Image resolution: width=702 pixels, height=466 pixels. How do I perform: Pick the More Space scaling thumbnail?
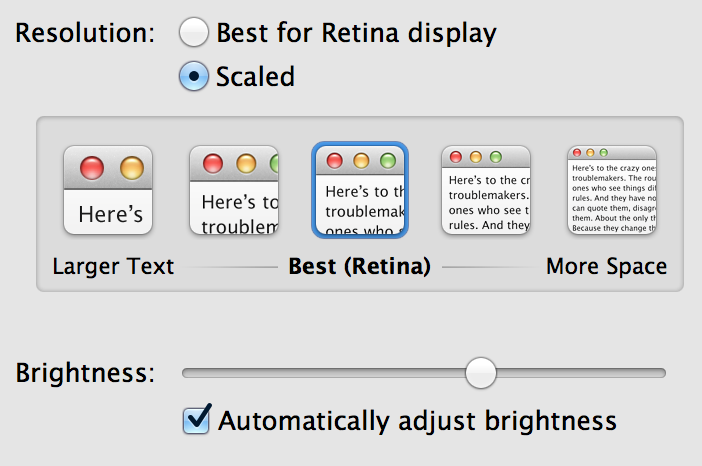pos(612,190)
